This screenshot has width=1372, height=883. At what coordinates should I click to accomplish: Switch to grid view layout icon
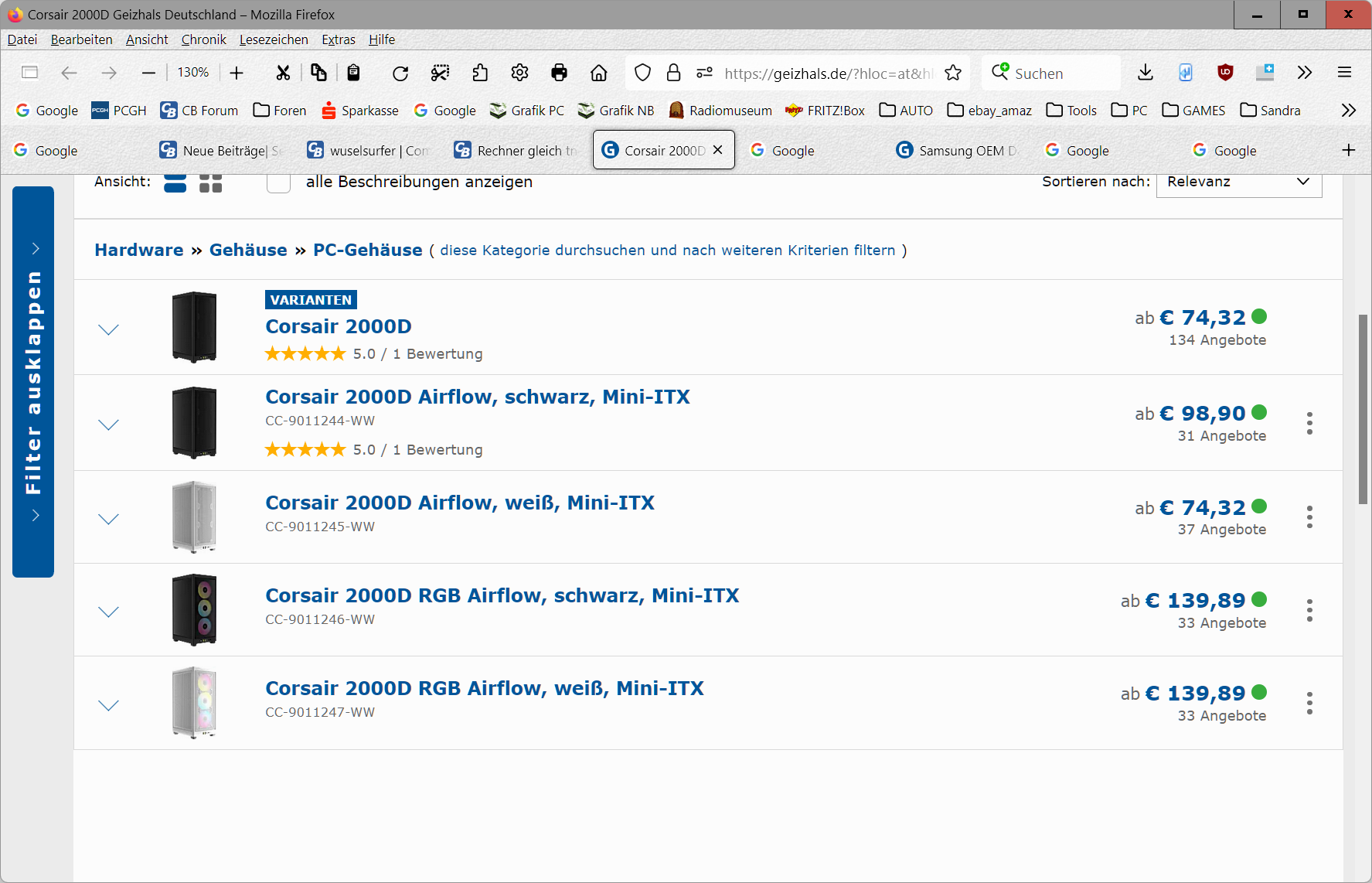click(x=210, y=182)
